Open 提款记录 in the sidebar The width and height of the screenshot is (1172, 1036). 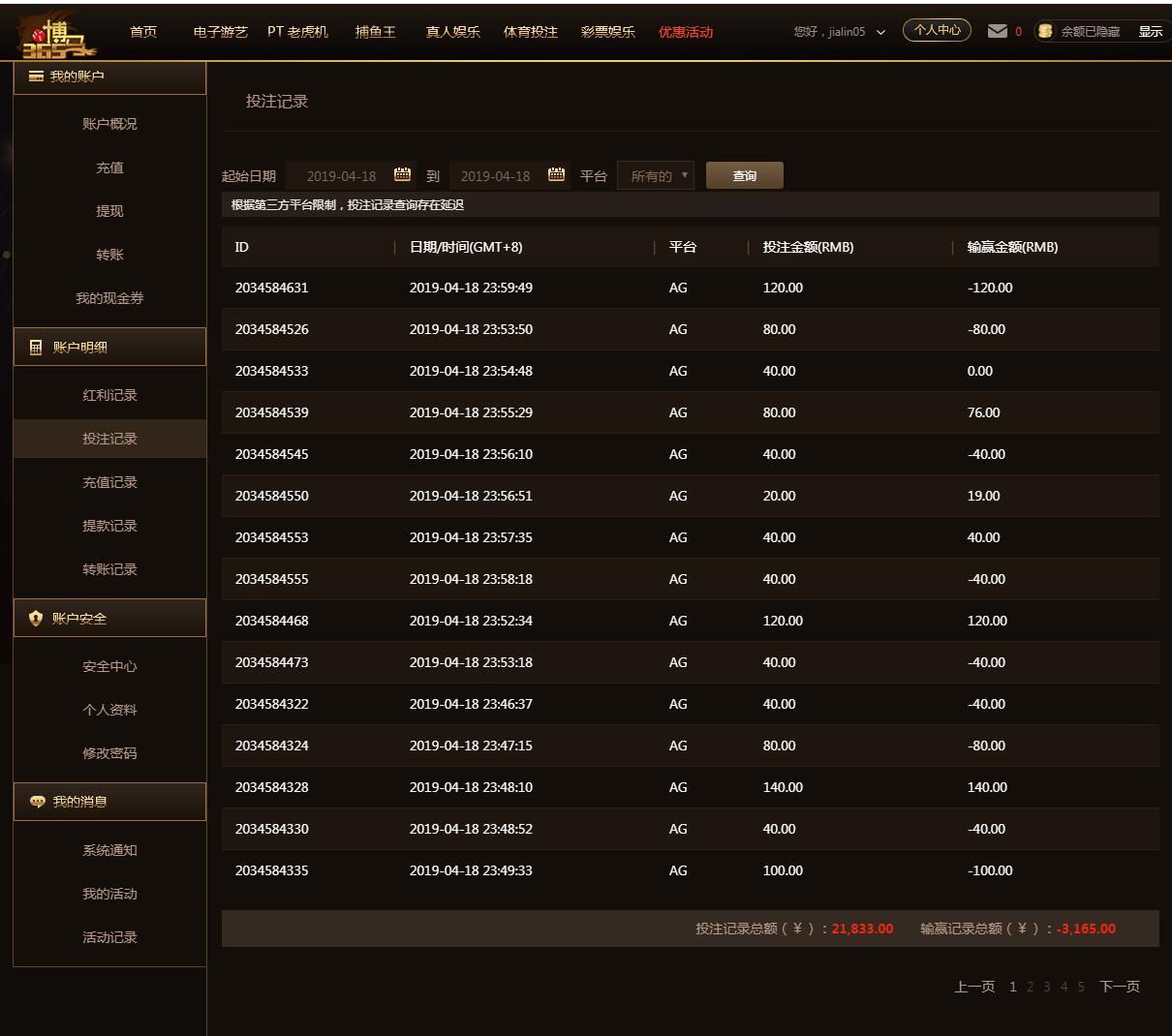[x=109, y=526]
